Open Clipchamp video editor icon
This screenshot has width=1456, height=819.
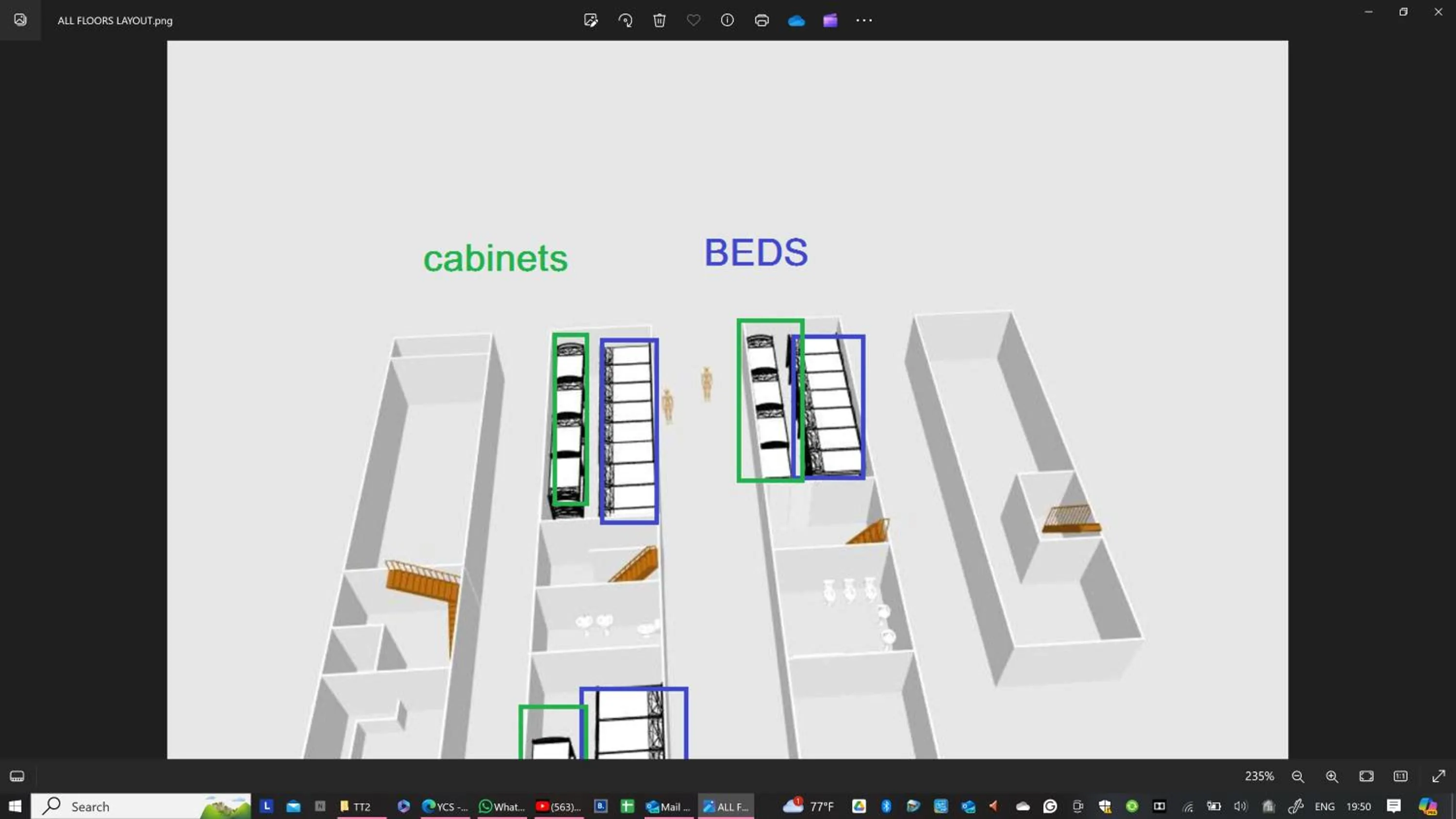[830, 20]
